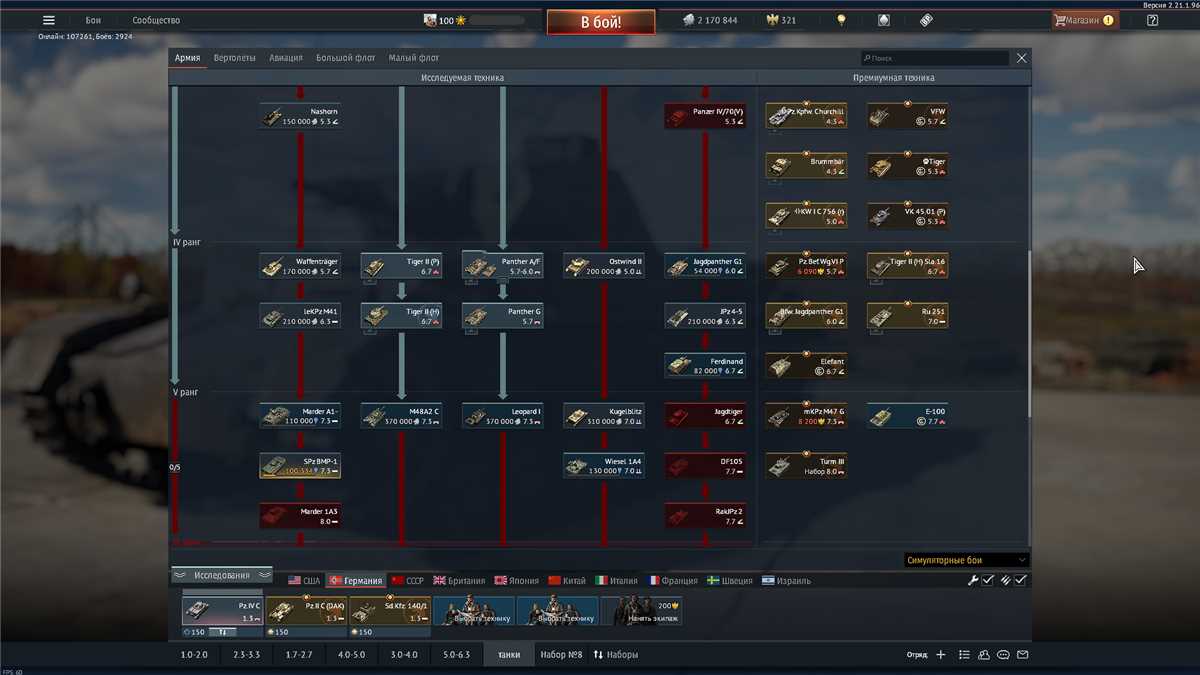
Task: Switch to the Большой флот tab
Action: pos(346,58)
